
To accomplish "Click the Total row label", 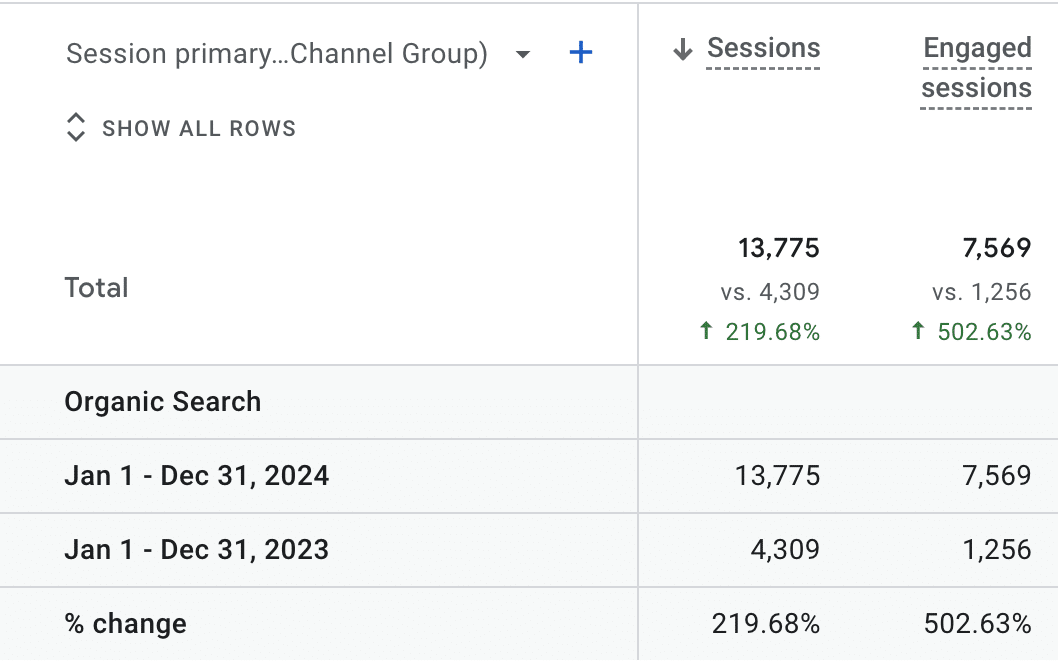I will click(x=97, y=288).
